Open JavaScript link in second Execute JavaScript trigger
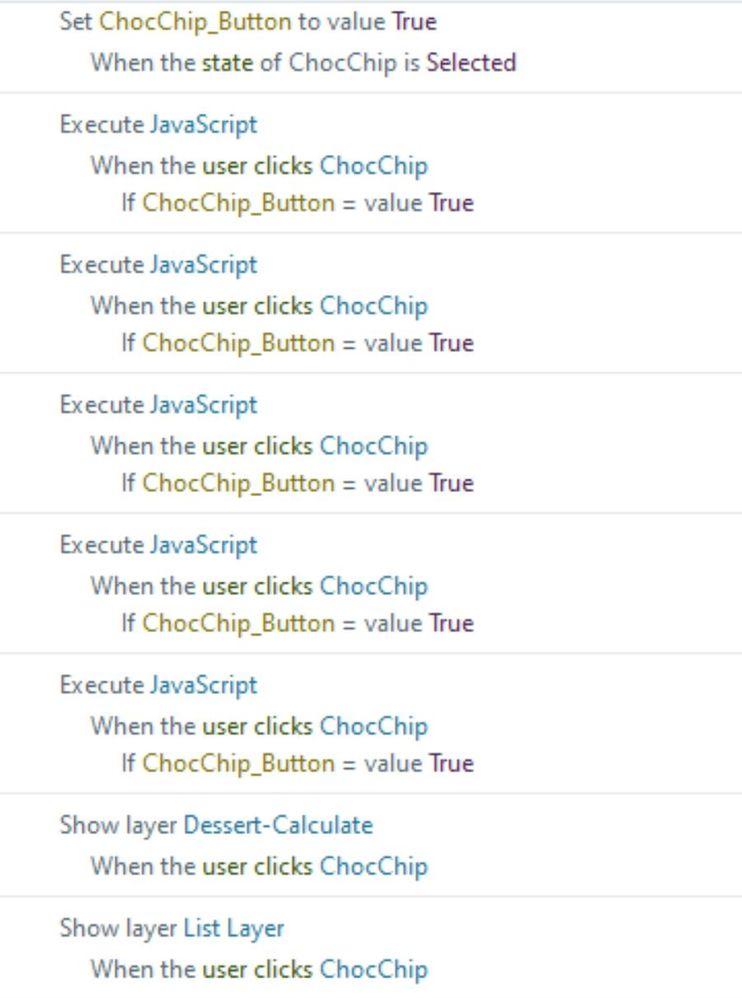Screen dimensions: 742x998 tap(204, 265)
